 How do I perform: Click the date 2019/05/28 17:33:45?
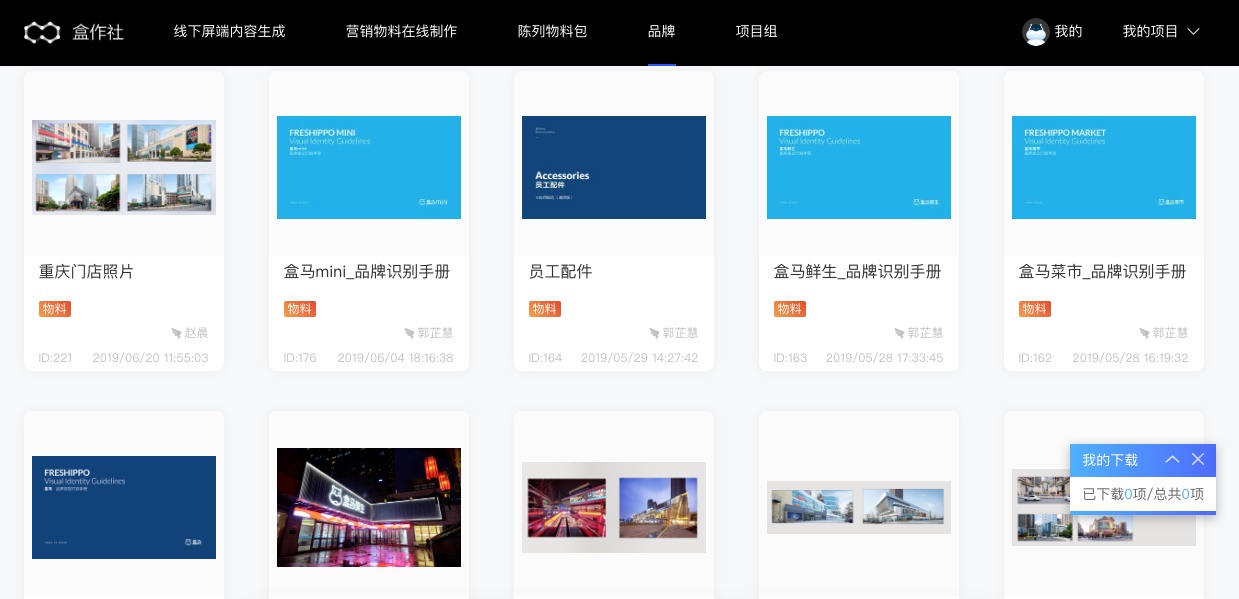click(886, 358)
